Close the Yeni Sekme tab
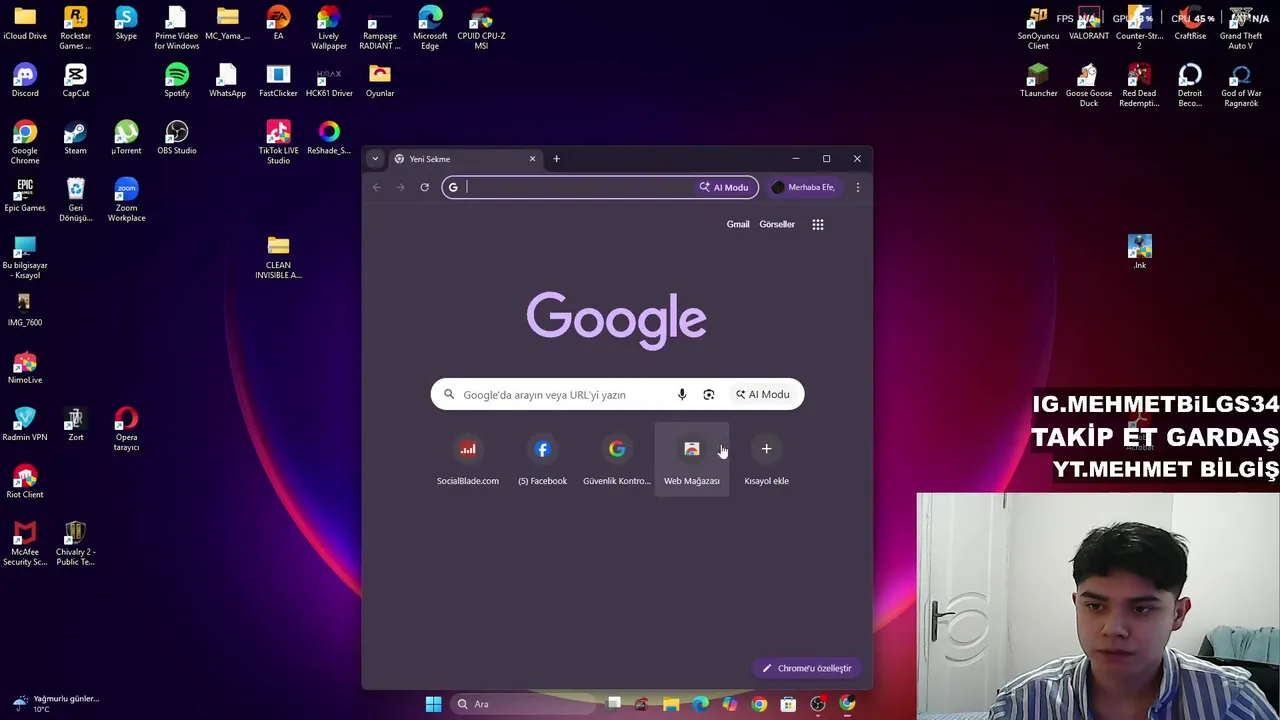Viewport: 1280px width, 720px height. (532, 159)
